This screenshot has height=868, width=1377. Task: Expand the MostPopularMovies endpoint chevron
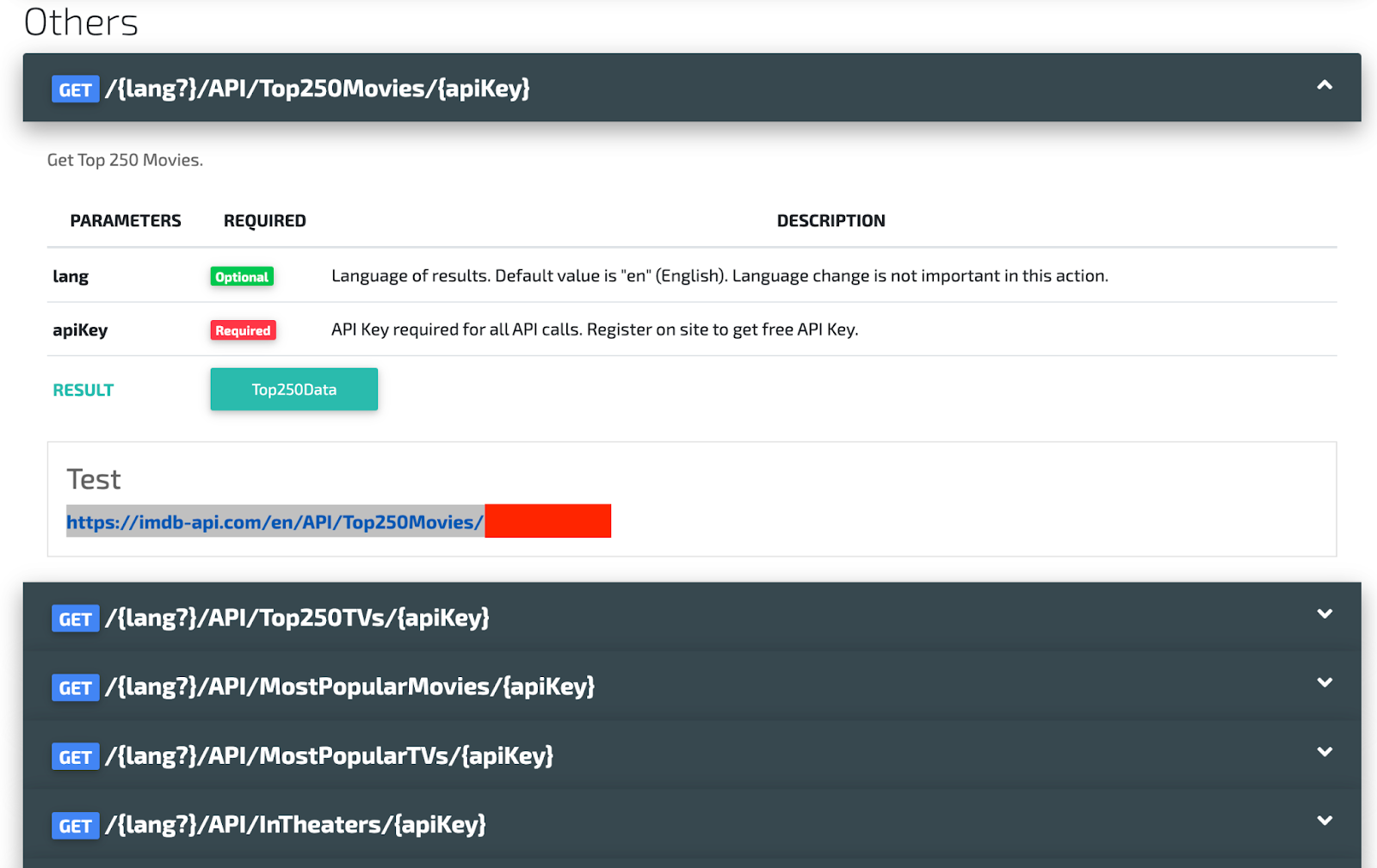tap(1325, 683)
